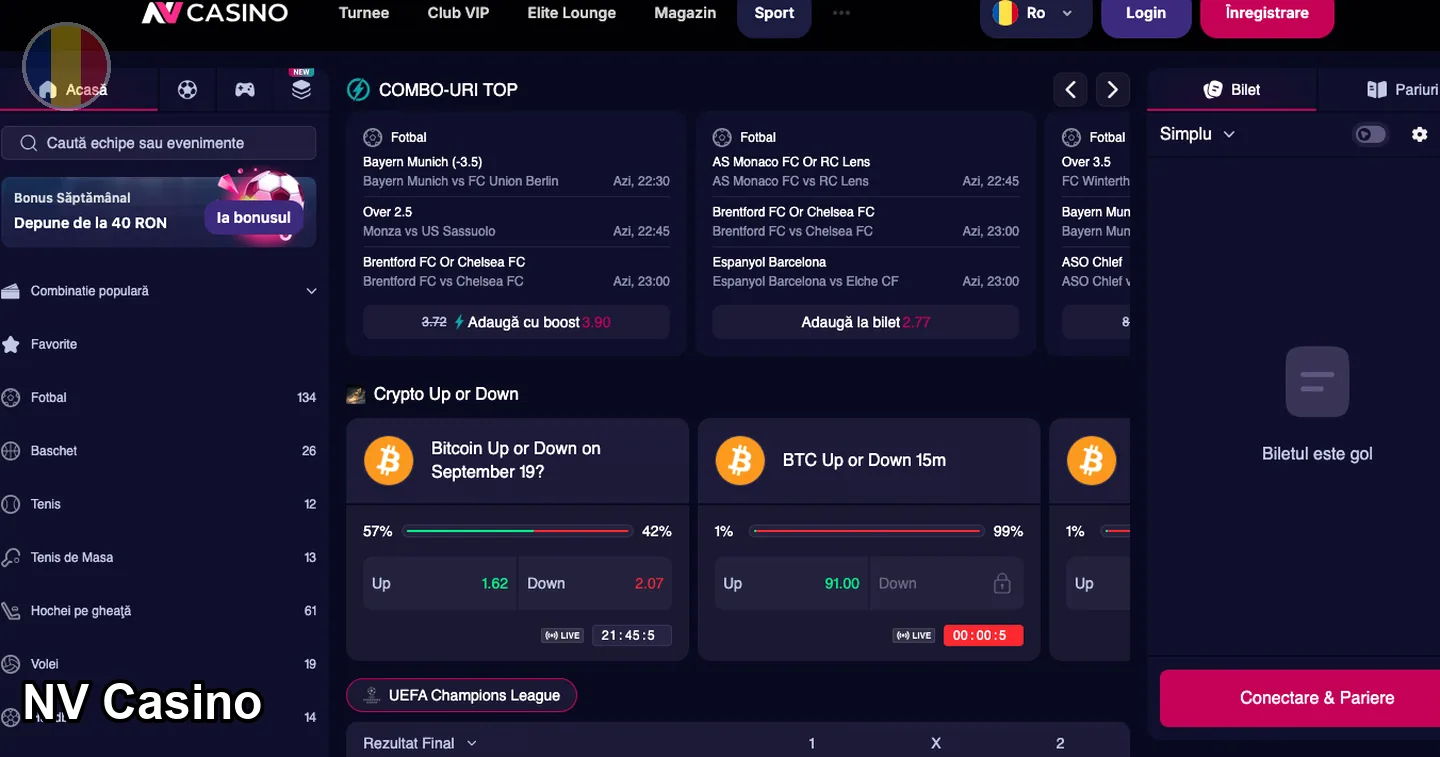Open the three-dots more menu in the header

841,13
